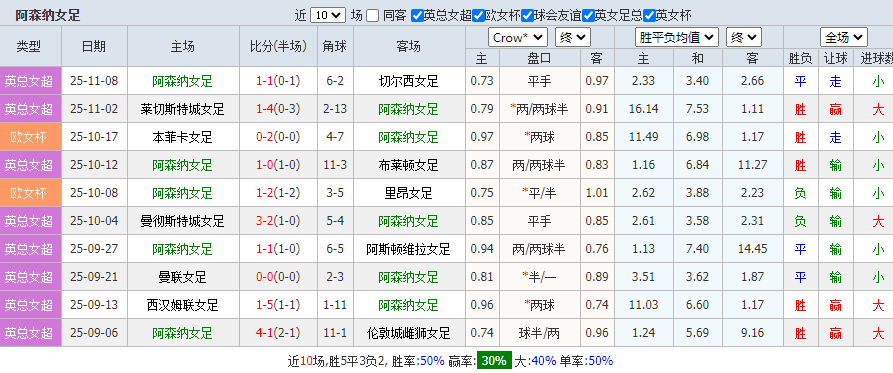This screenshot has height=373, width=893.
Task: Open 伦敦城雌狮女足 team link
Action: click(x=408, y=332)
